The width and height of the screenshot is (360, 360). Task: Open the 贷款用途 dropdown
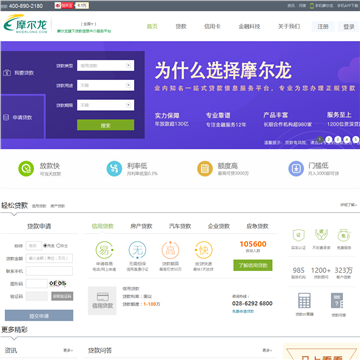[105, 85]
